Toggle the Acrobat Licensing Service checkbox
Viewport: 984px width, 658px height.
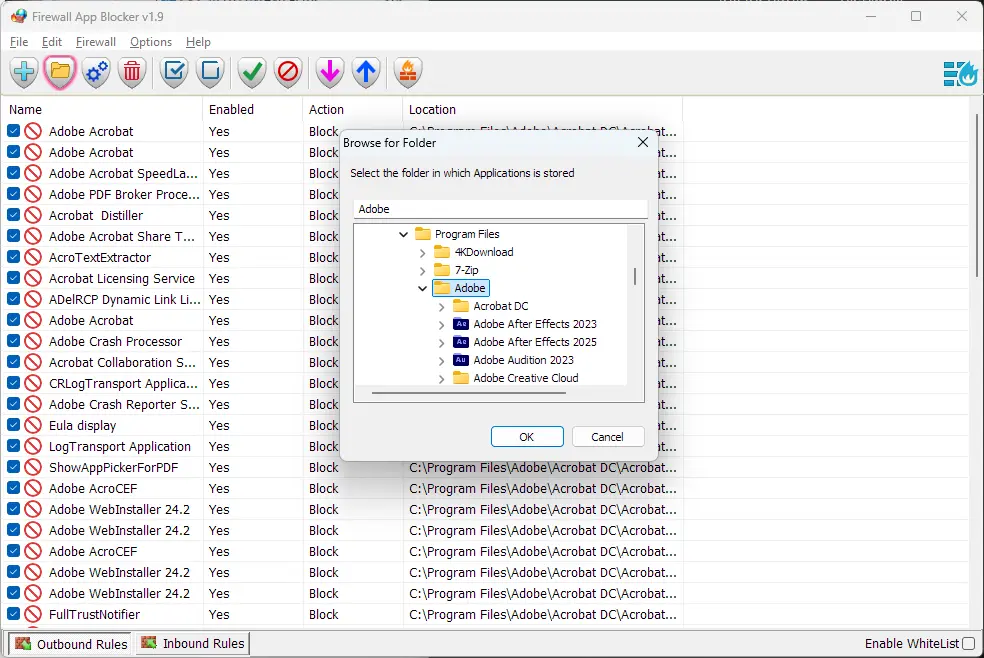click(x=13, y=278)
